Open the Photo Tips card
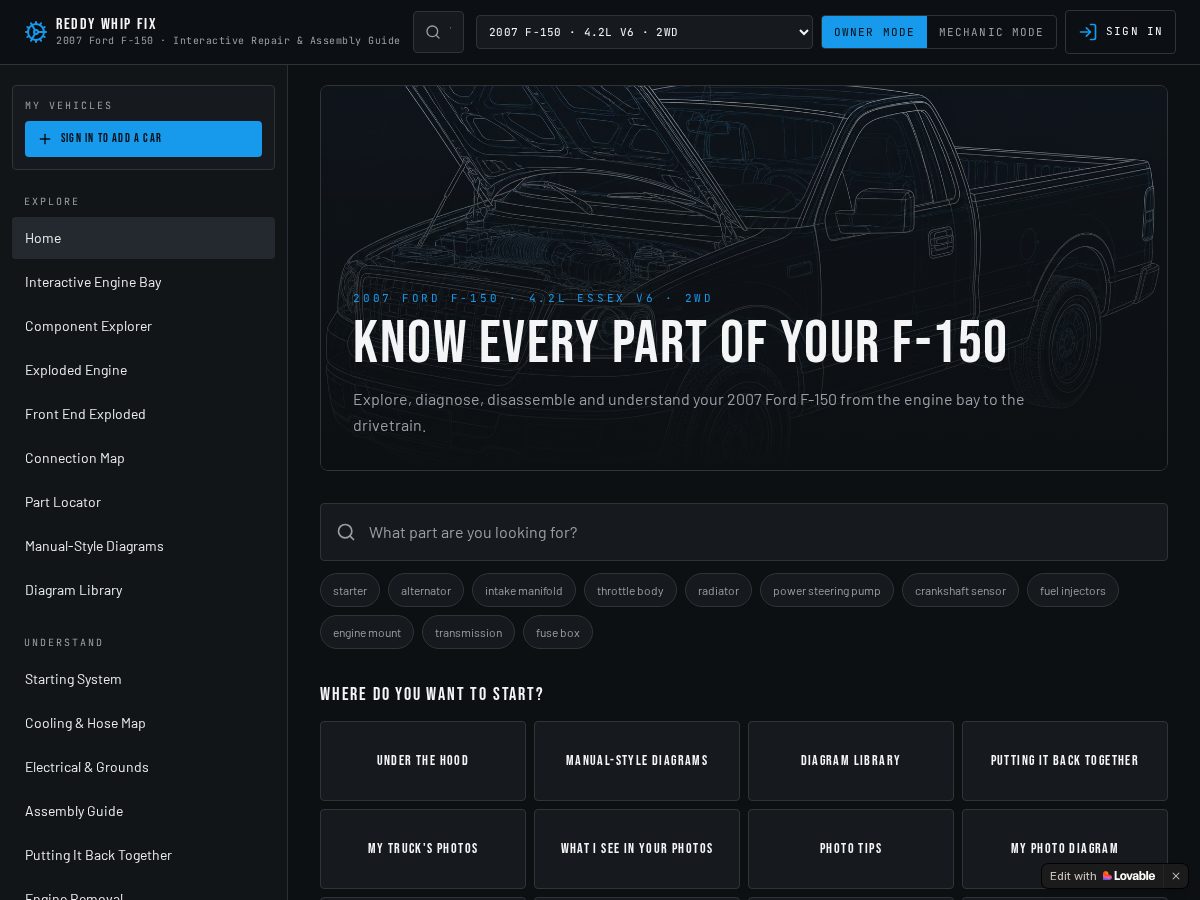This screenshot has height=900, width=1200. pos(851,849)
